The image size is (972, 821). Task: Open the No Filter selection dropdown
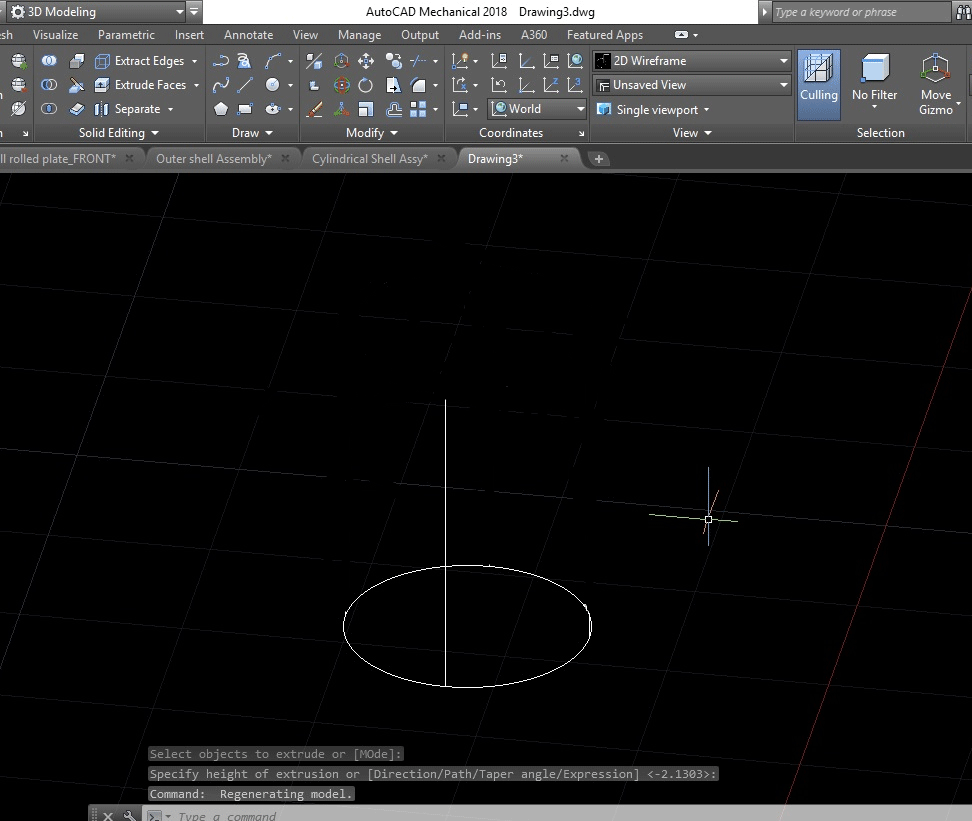point(874,96)
